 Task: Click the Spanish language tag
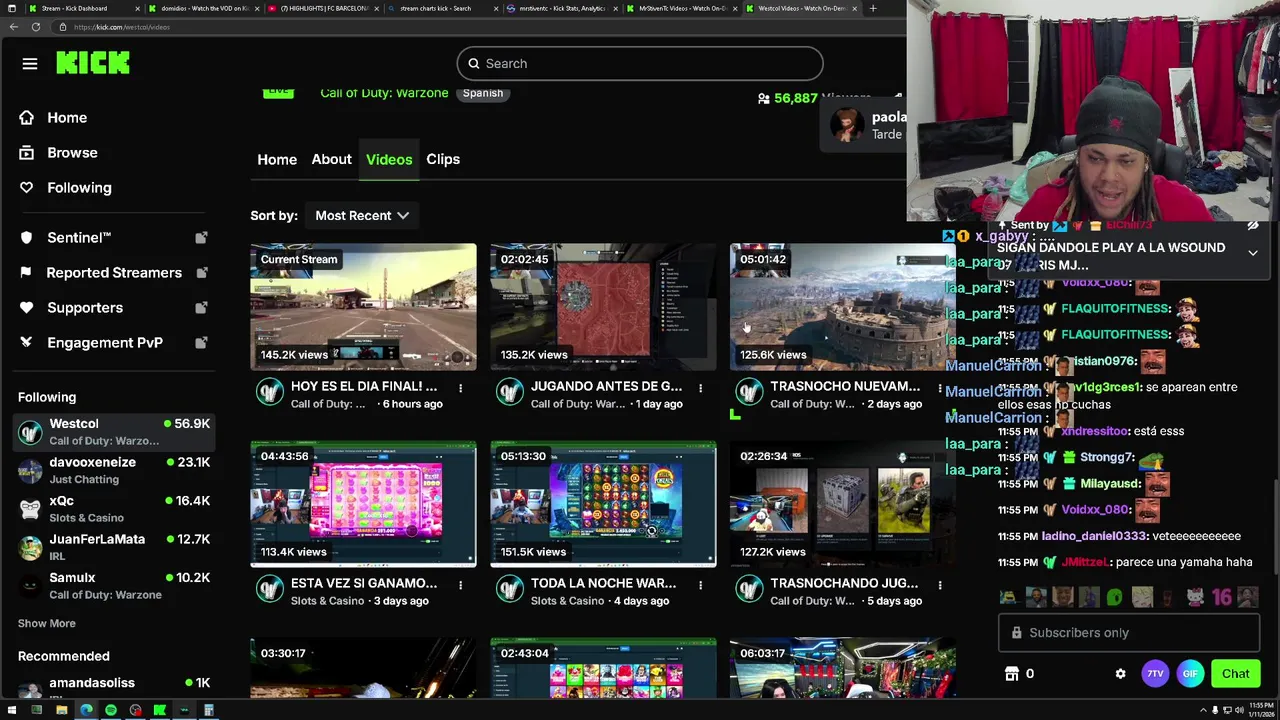pos(483,93)
